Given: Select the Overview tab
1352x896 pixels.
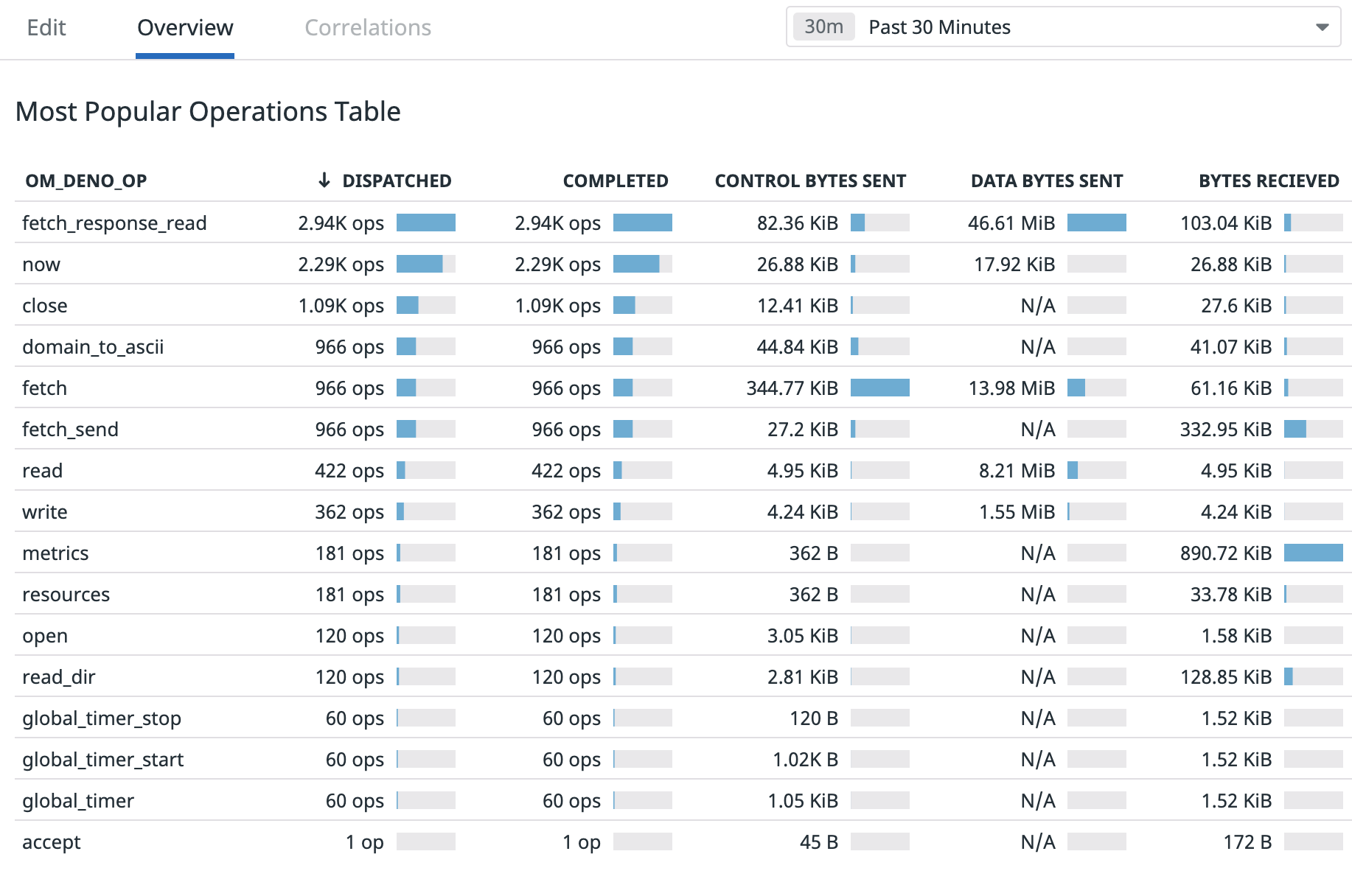Looking at the screenshot, I should [184, 27].
